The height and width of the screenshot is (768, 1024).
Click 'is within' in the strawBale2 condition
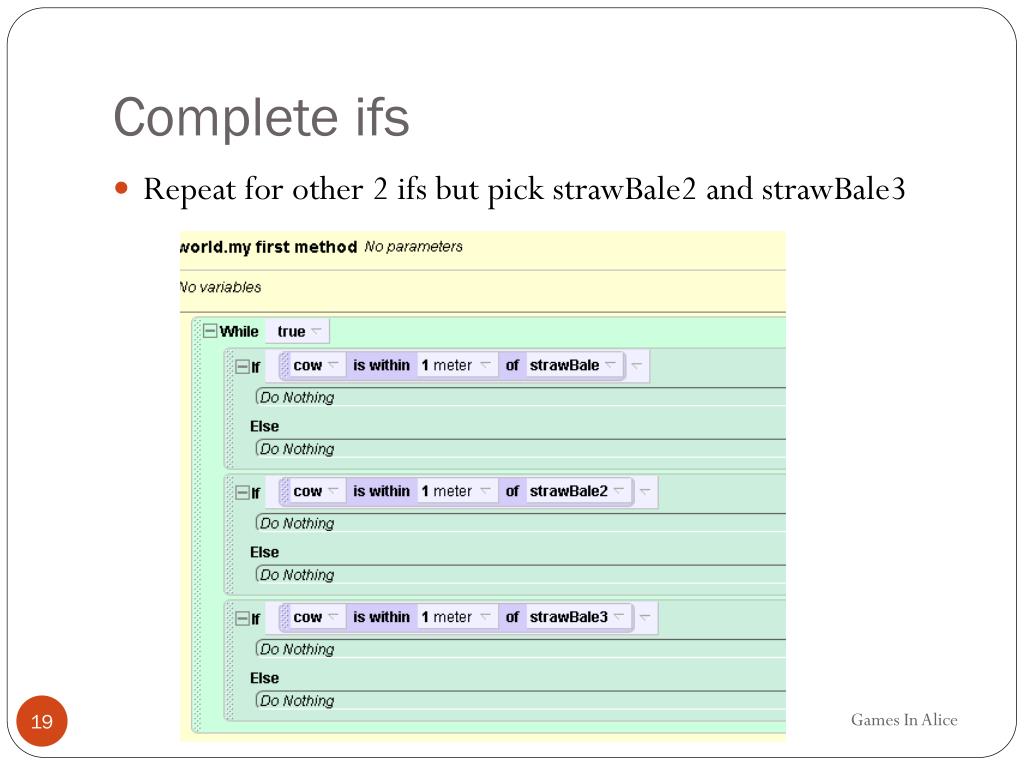pos(381,490)
